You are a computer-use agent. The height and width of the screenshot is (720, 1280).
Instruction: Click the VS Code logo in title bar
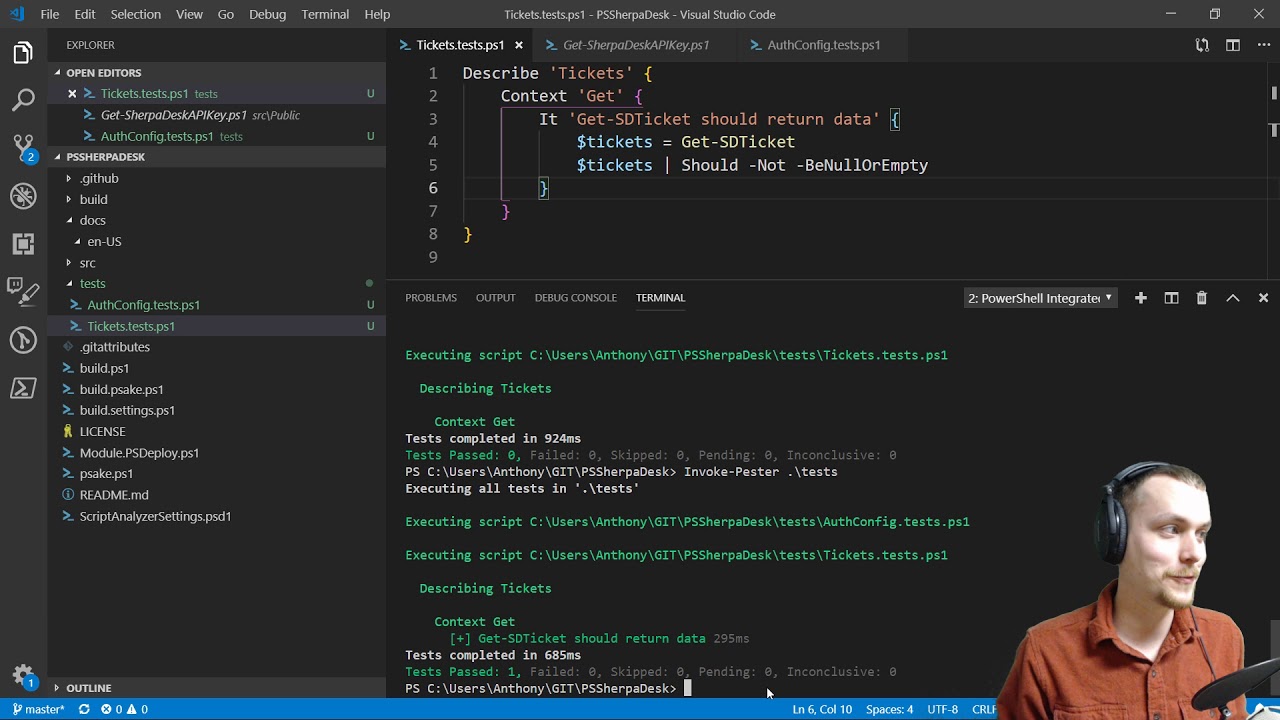17,14
